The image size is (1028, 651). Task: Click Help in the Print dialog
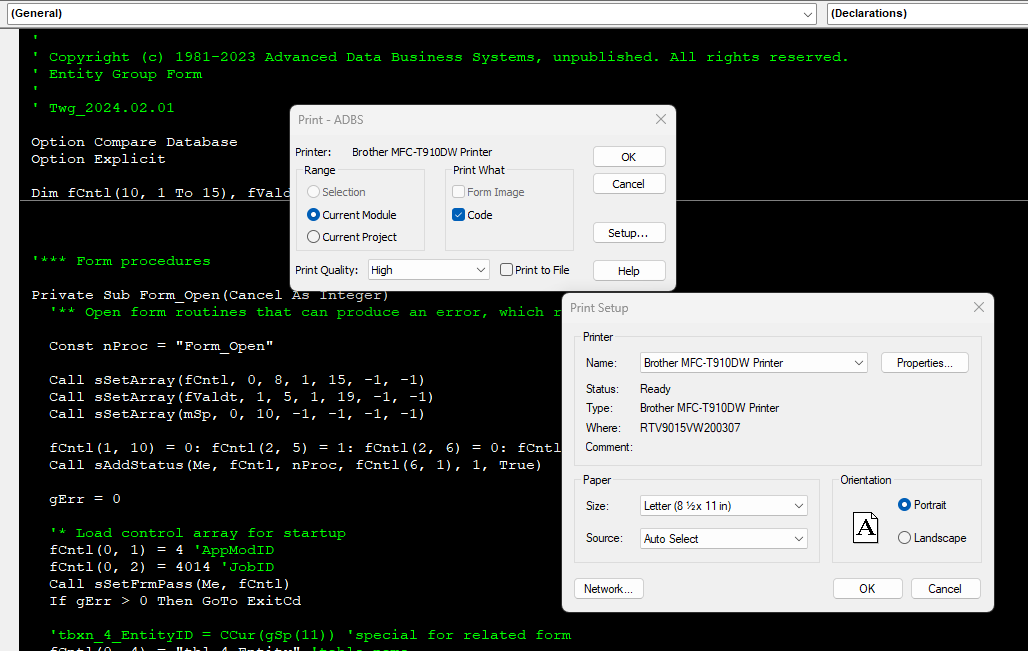coord(628,271)
